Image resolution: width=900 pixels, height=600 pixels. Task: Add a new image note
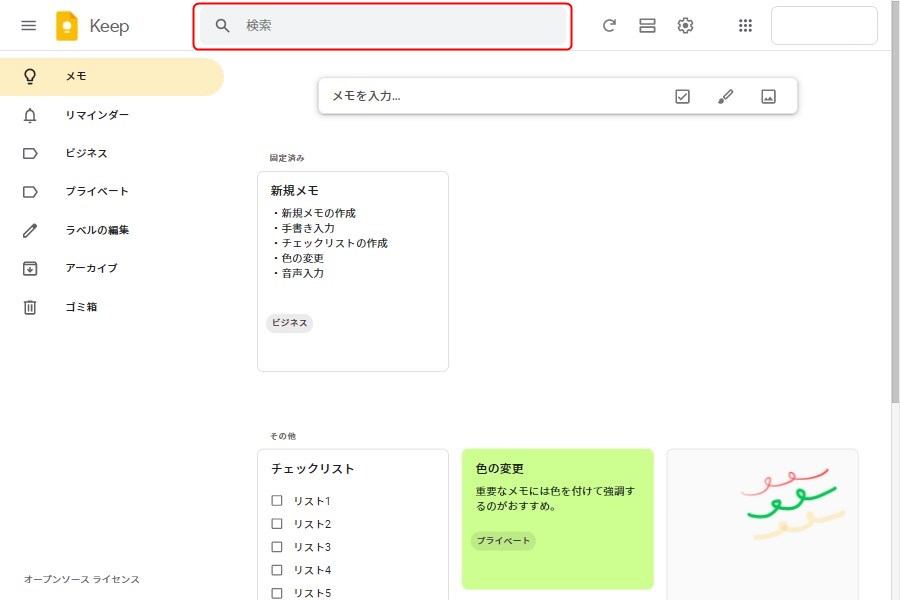768,97
